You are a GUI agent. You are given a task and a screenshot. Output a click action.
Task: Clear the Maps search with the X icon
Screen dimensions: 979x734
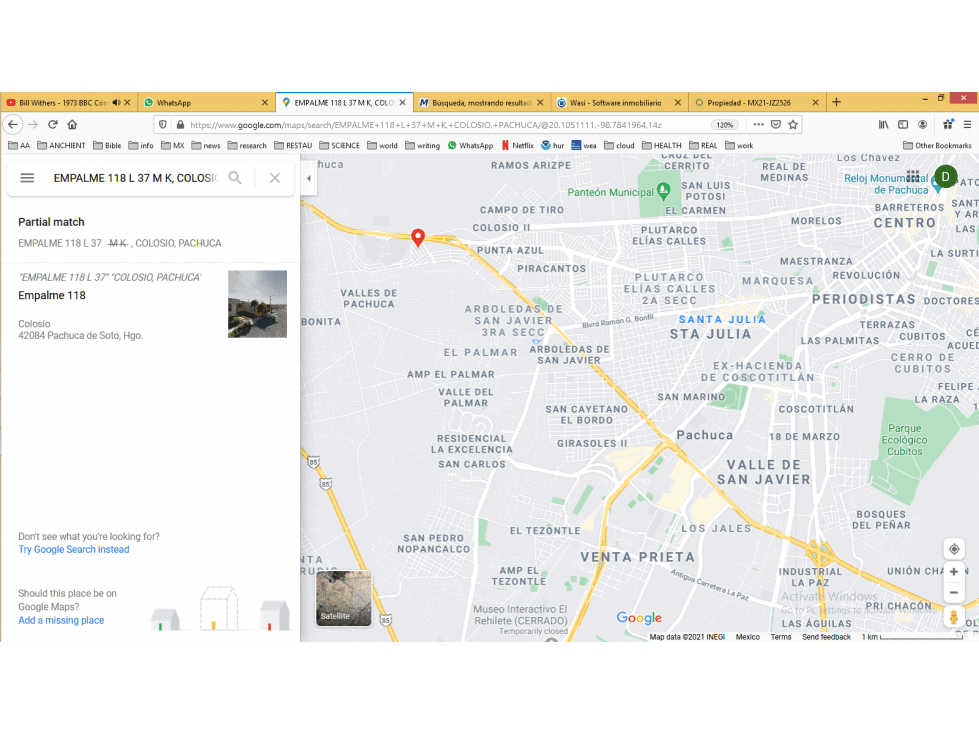point(275,178)
